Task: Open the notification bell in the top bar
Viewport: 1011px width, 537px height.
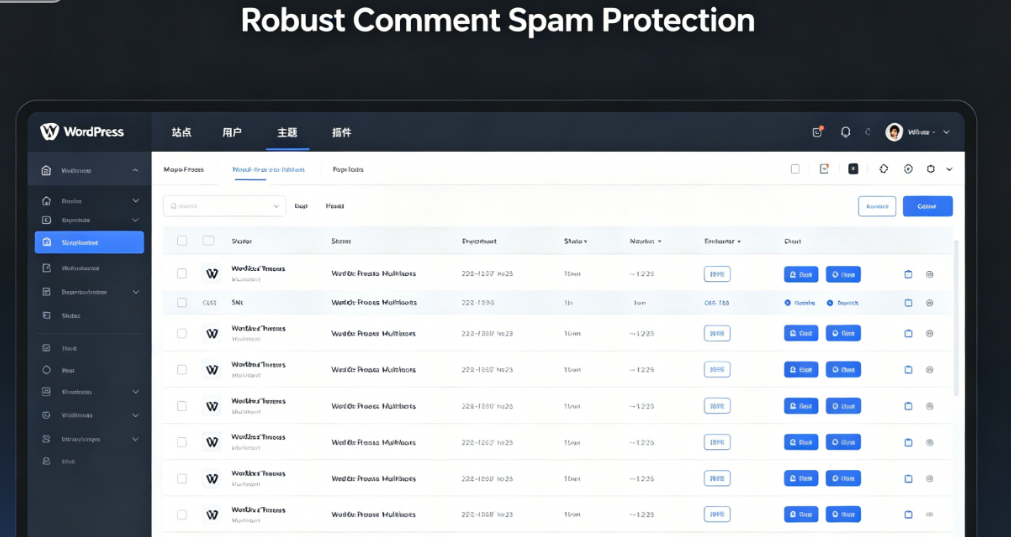Action: coord(845,132)
